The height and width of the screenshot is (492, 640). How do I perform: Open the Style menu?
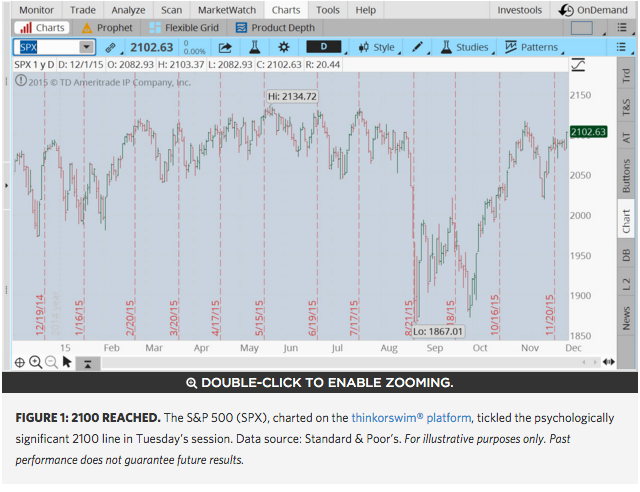click(377, 47)
